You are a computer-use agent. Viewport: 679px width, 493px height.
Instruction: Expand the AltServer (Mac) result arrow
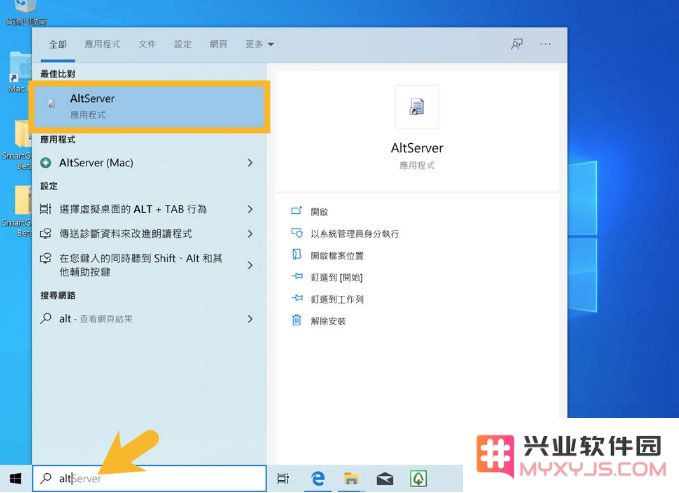coord(250,163)
